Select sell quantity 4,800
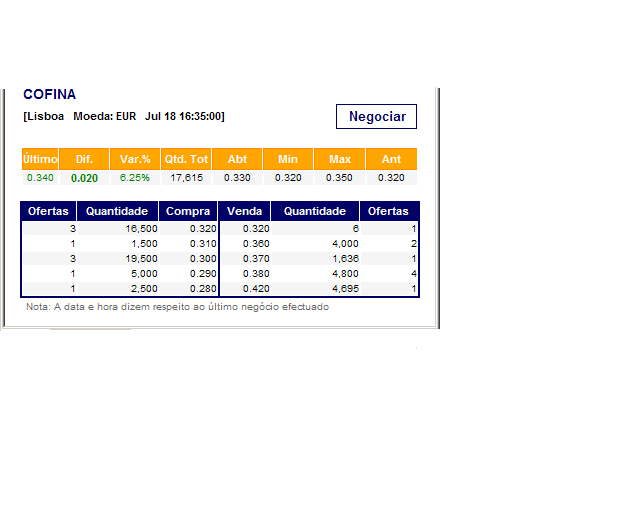 [x=345, y=274]
